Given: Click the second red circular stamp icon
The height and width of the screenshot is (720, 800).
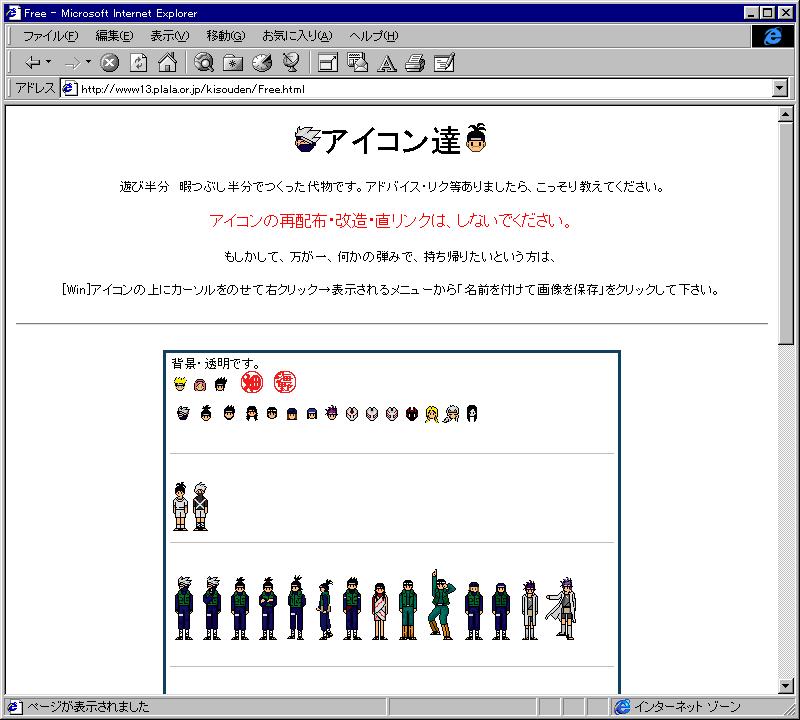Looking at the screenshot, I should 285,382.
